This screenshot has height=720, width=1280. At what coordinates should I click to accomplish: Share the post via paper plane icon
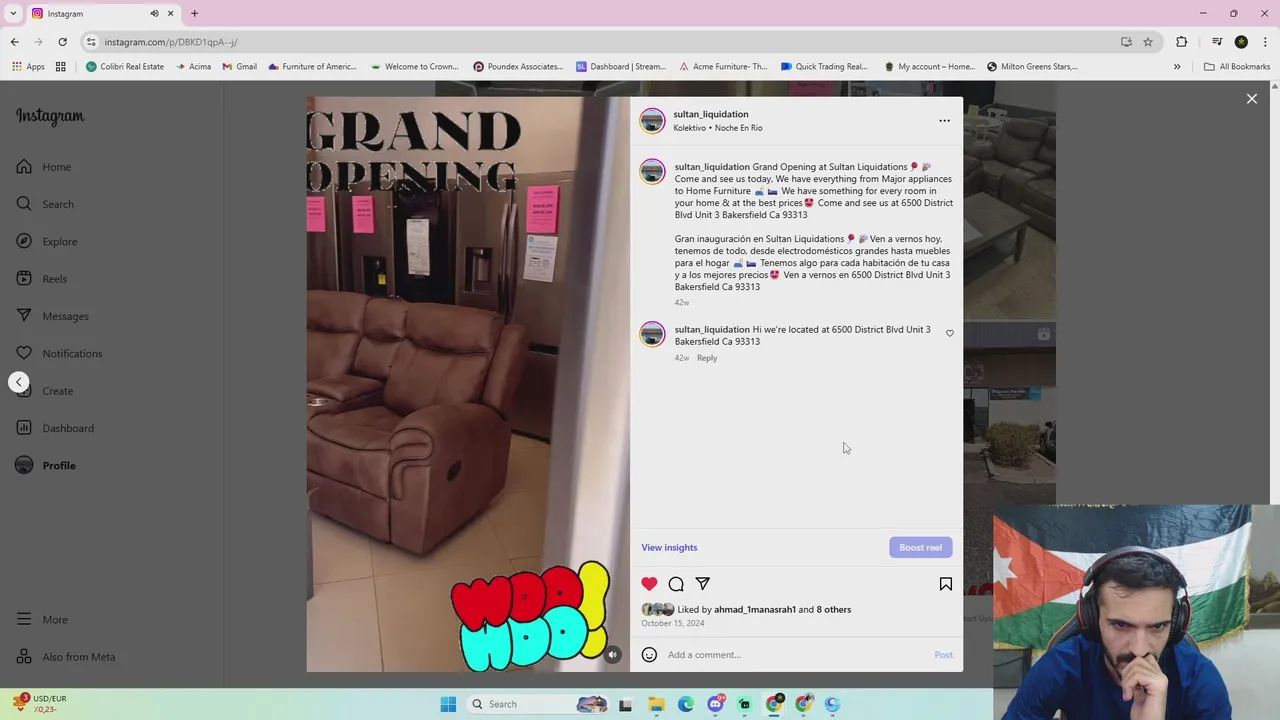point(703,584)
